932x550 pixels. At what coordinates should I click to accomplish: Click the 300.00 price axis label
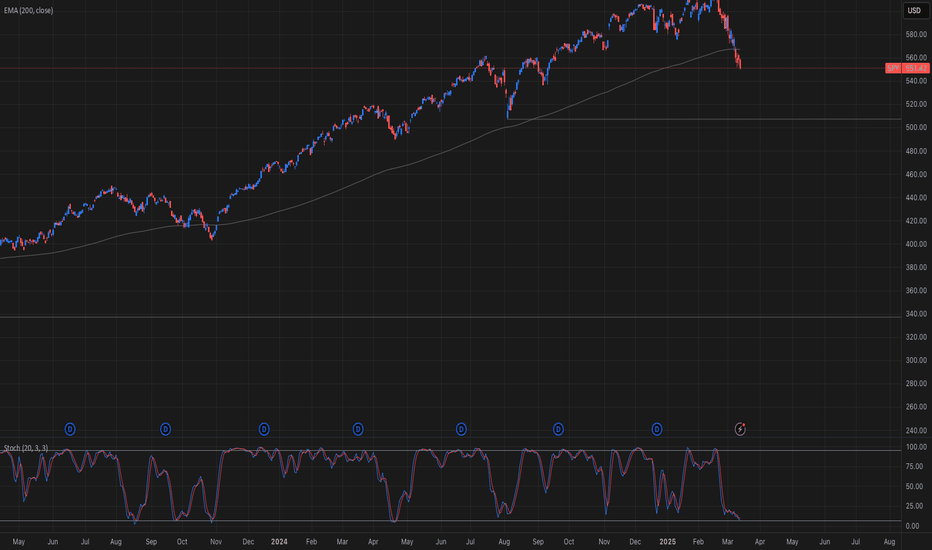(916, 360)
